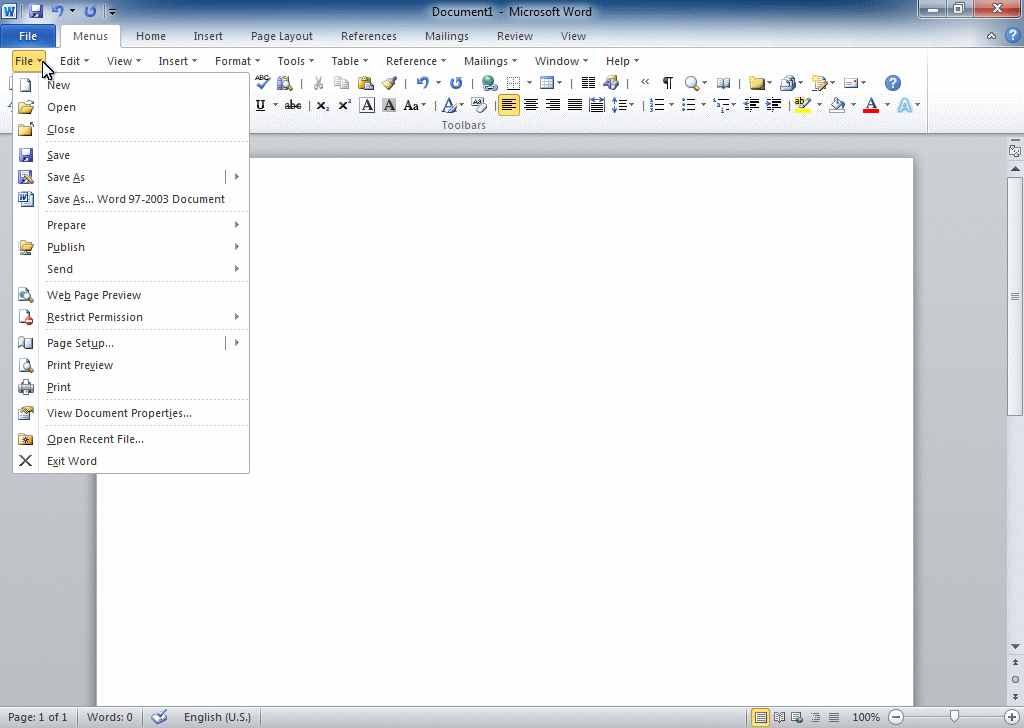Decrease zoom with the minus control
This screenshot has height=728, width=1024.
(x=897, y=717)
